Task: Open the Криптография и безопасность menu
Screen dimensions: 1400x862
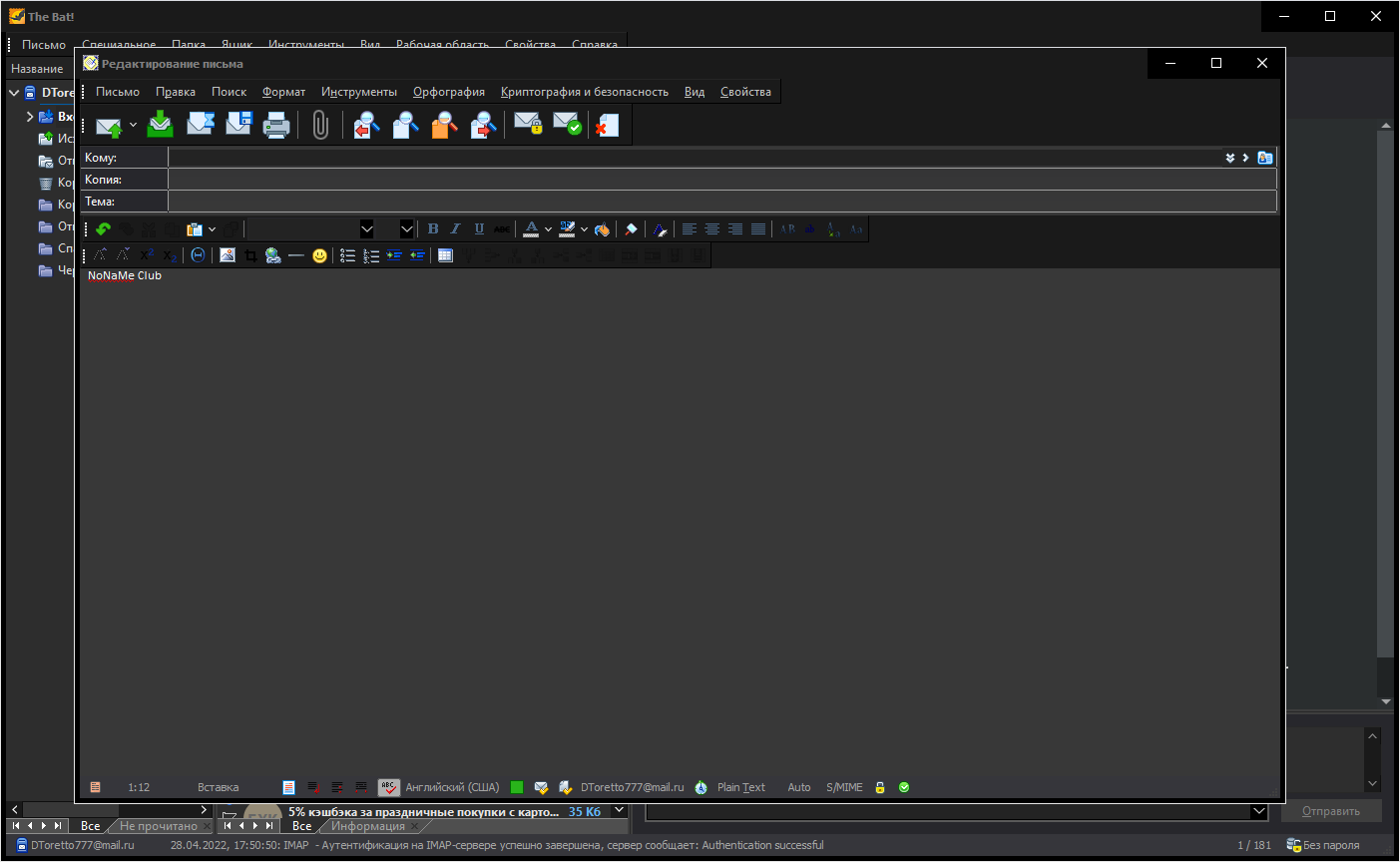Action: pyautogui.click(x=584, y=92)
